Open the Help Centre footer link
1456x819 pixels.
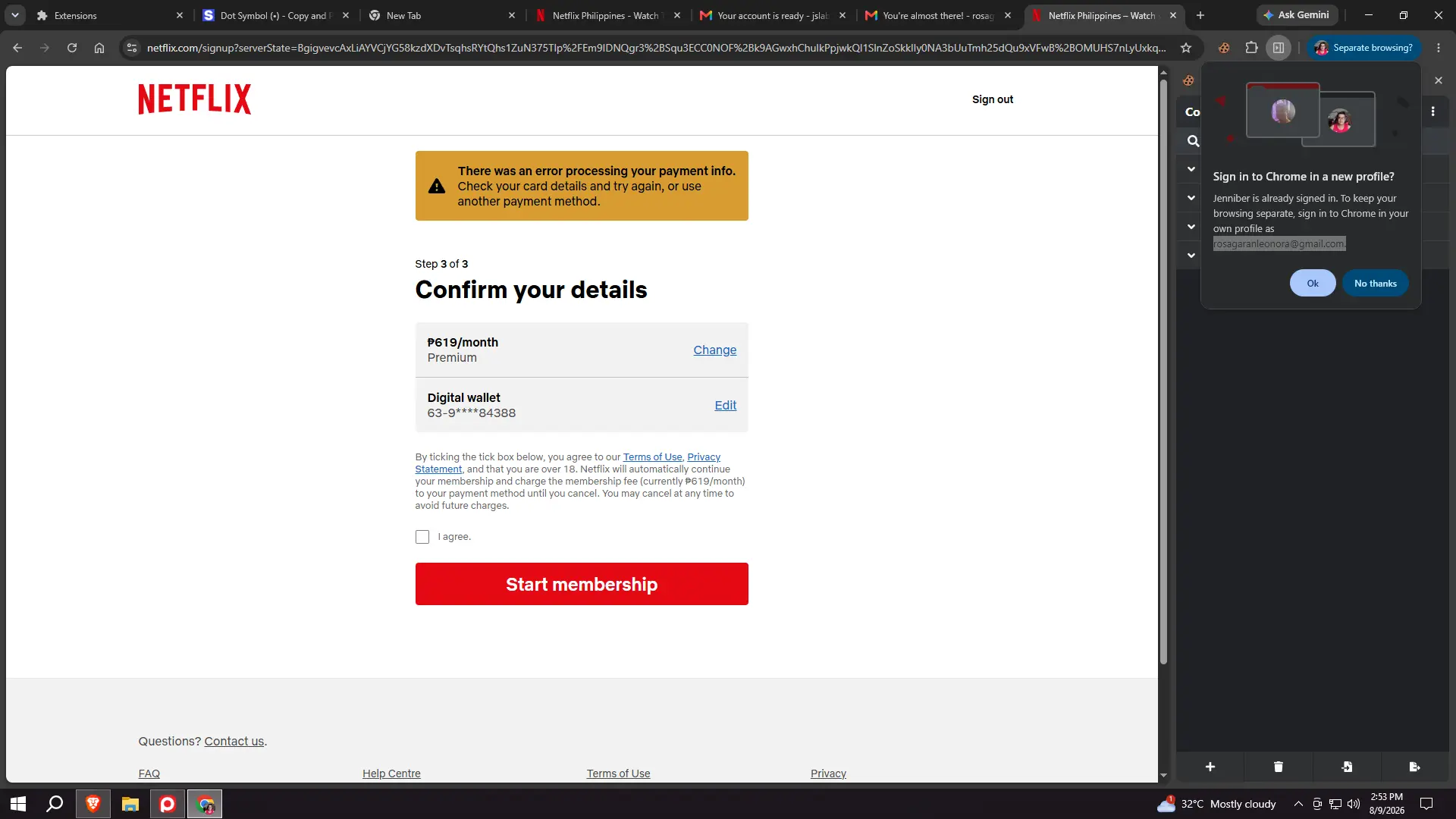point(391,773)
